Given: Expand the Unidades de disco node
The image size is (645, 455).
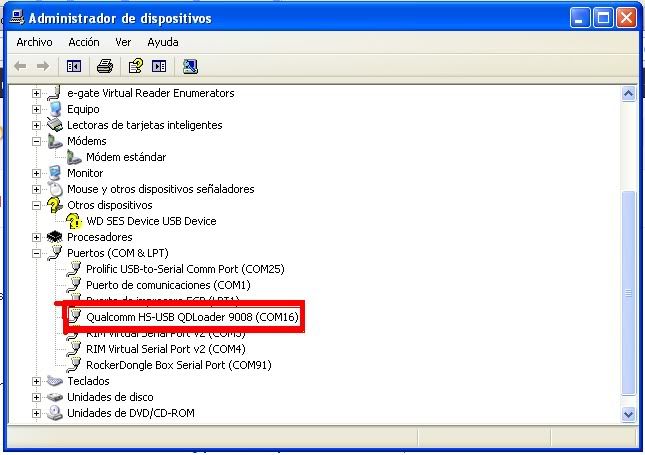Looking at the screenshot, I should (x=37, y=397).
